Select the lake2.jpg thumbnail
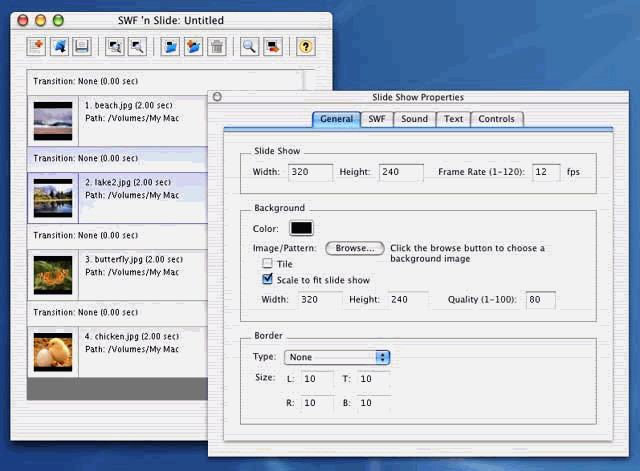Image resolution: width=640 pixels, height=471 pixels. click(53, 198)
